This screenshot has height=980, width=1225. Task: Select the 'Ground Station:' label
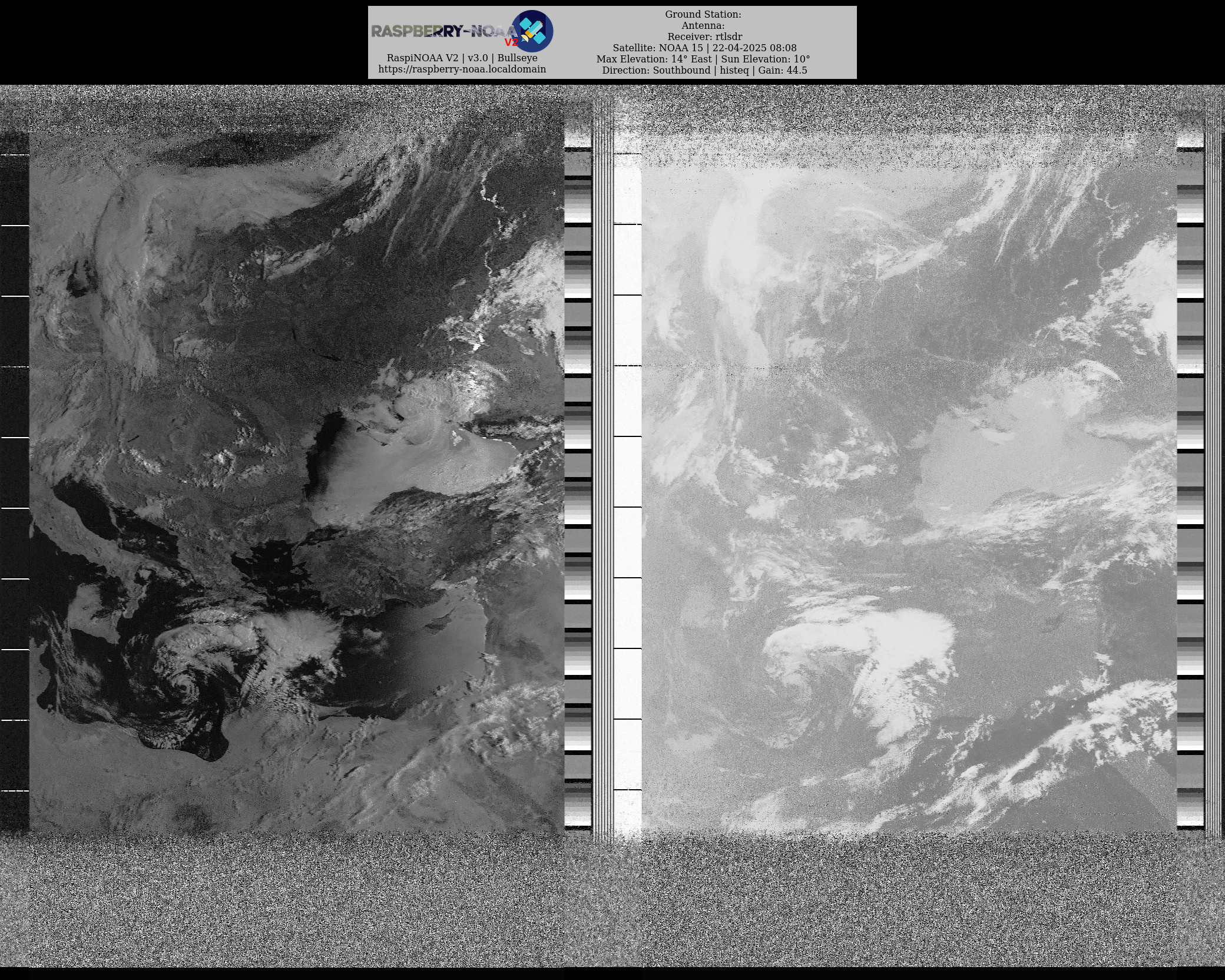click(x=703, y=14)
